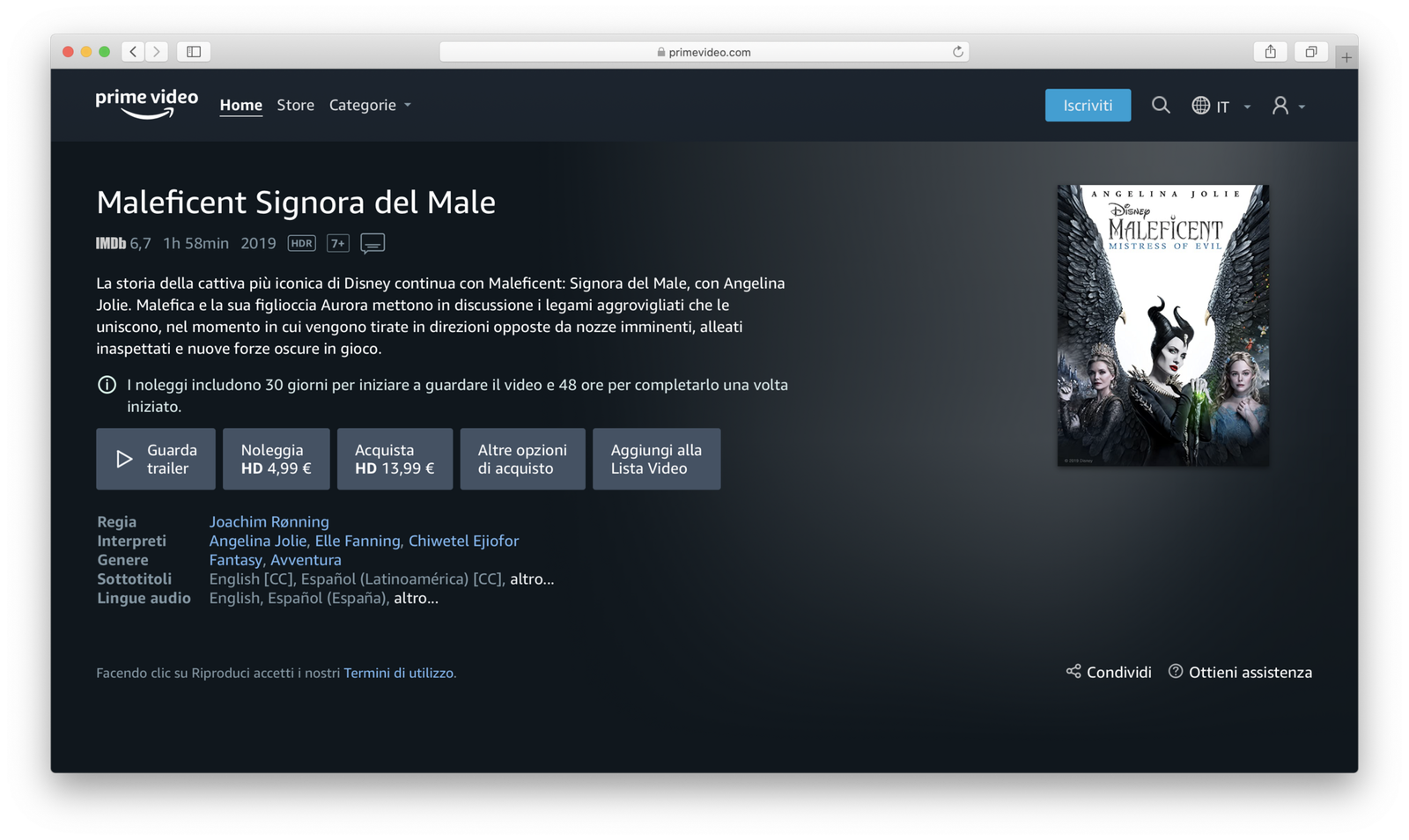Open Termini di utilizzo link
Viewport: 1409px width, 840px height.
tap(399, 673)
